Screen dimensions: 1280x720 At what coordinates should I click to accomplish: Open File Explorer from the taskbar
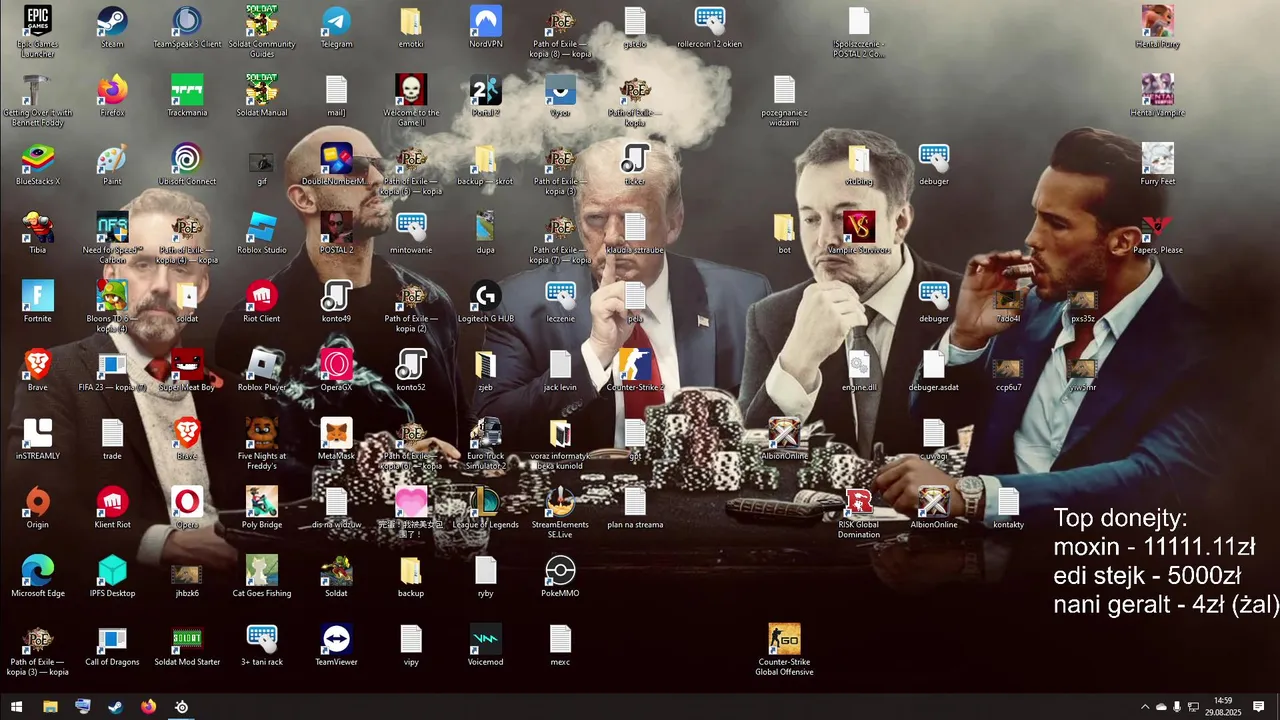click(50, 707)
